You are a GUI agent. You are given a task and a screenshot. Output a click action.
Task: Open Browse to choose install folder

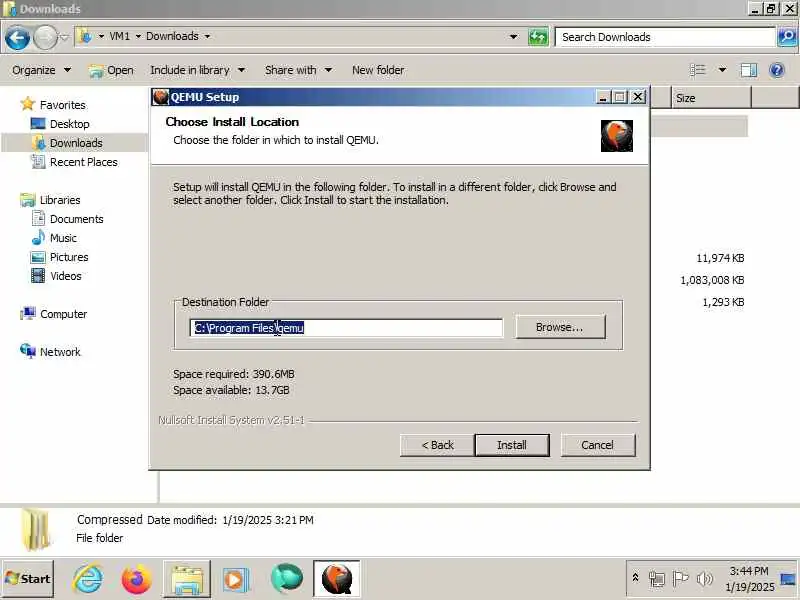560,327
